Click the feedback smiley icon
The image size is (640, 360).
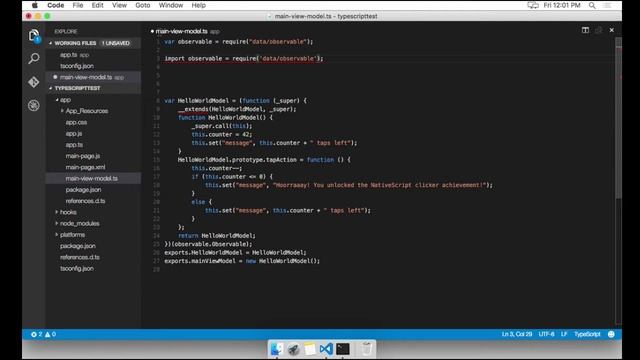[x=611, y=334]
